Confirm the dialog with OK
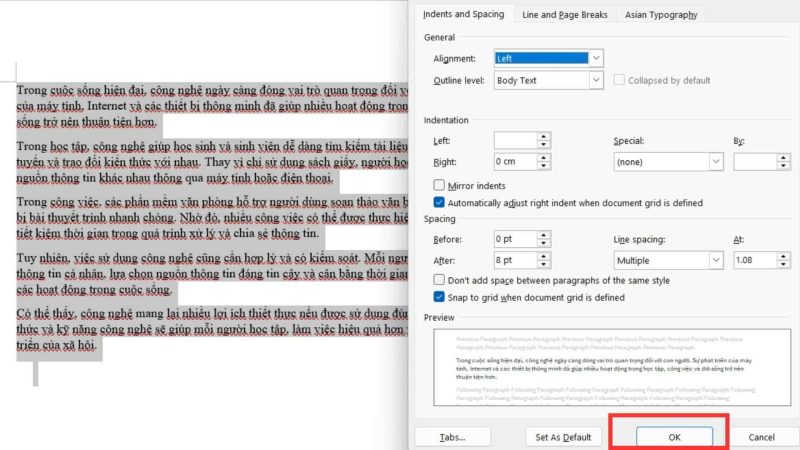Image resolution: width=800 pixels, height=450 pixels. tap(674, 437)
